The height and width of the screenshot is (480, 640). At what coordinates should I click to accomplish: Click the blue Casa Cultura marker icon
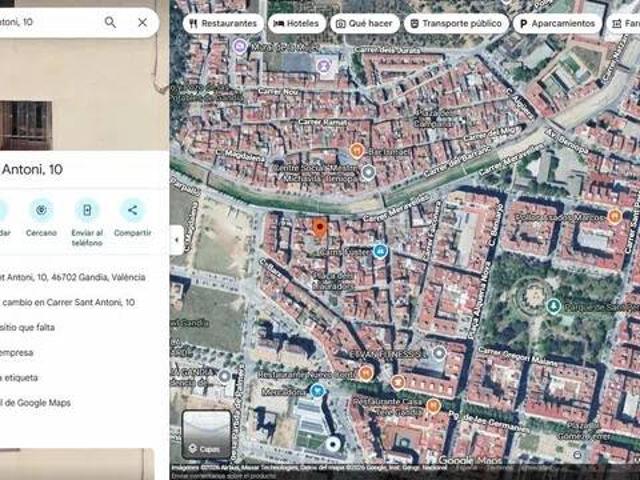(380, 251)
